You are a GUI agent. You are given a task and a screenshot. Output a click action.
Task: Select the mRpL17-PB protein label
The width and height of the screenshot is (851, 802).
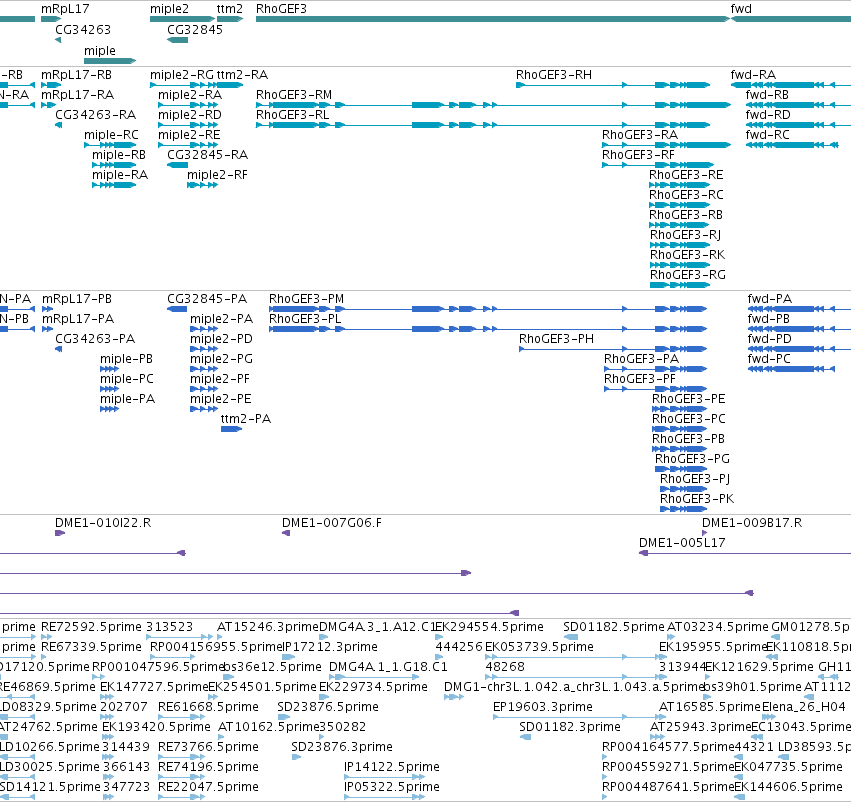pos(77,298)
